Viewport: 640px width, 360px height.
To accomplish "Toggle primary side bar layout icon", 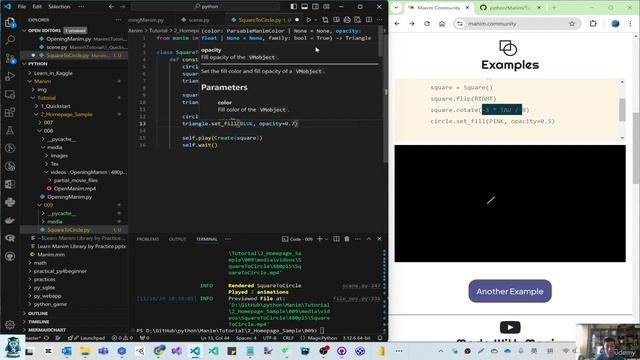I will pyautogui.click(x=293, y=7).
